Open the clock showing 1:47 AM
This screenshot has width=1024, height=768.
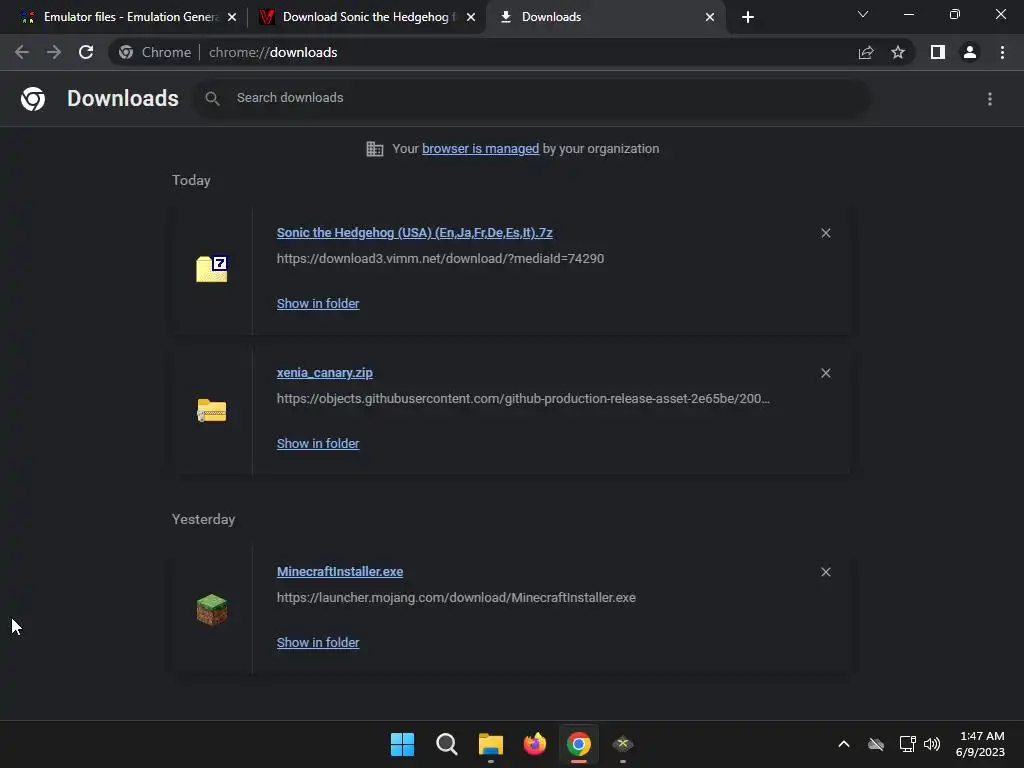pos(980,744)
